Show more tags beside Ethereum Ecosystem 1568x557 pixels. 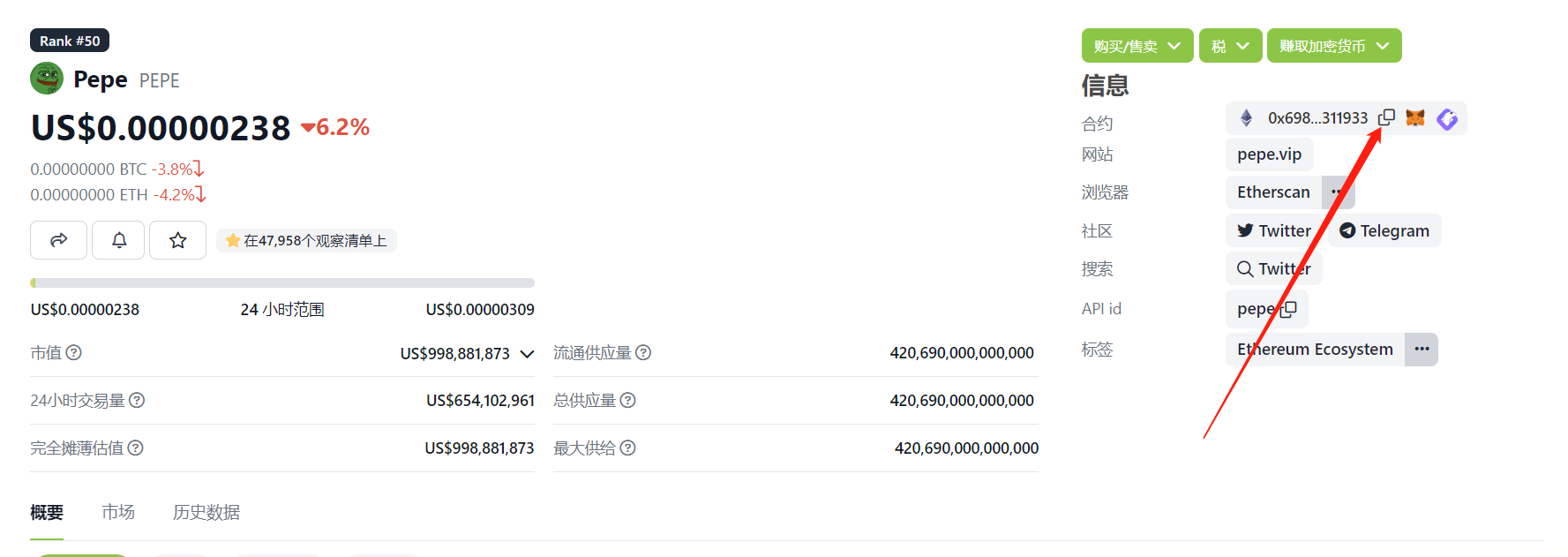click(1422, 349)
